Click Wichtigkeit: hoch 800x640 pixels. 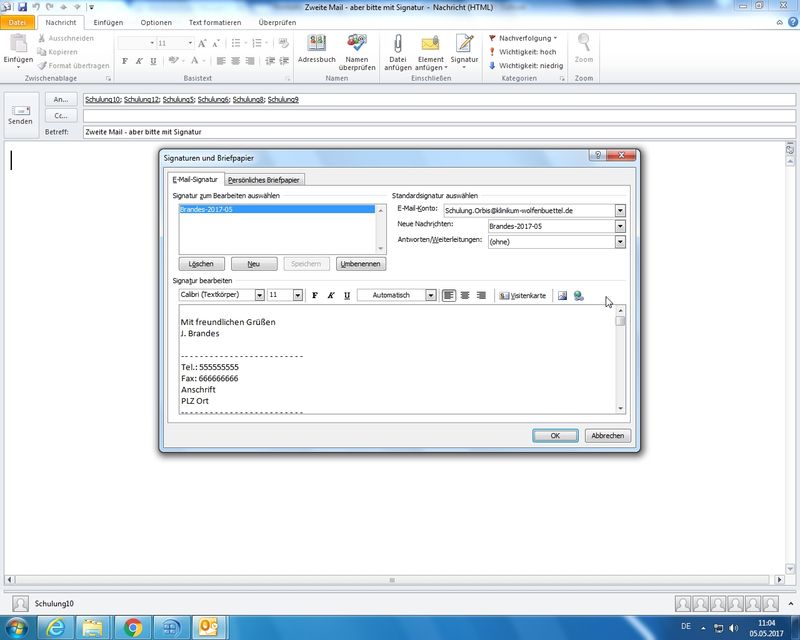522,52
